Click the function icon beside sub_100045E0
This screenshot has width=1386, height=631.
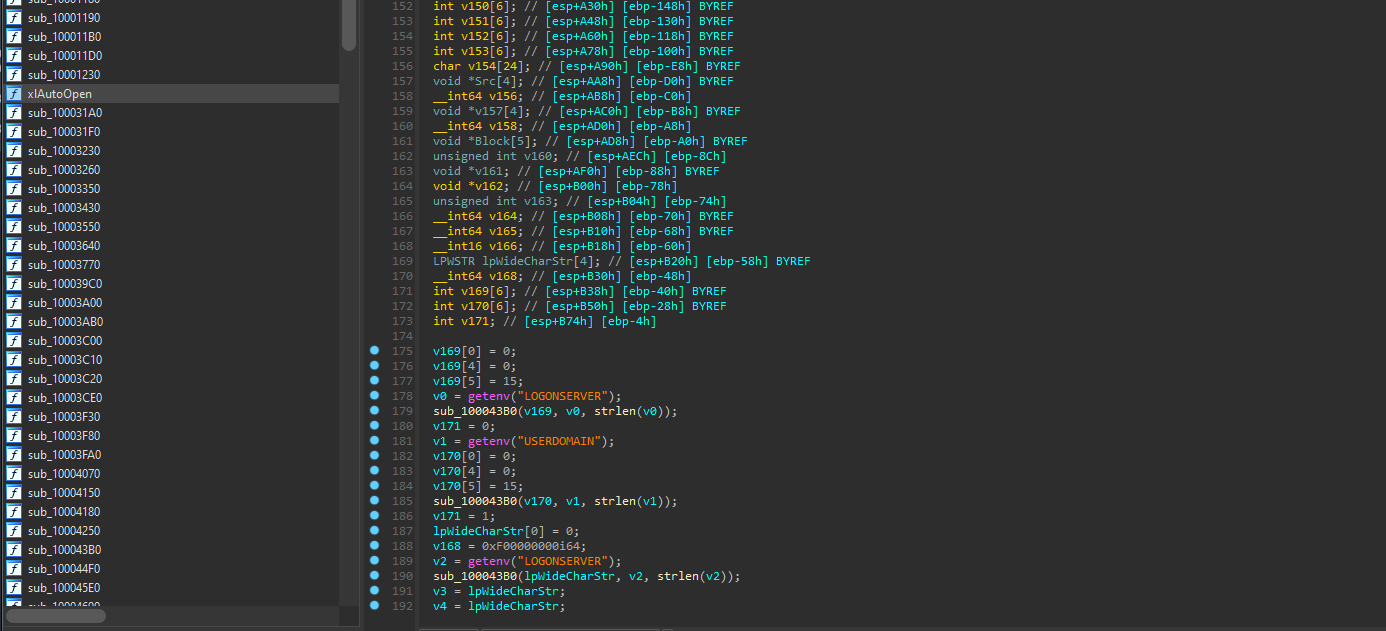14,587
